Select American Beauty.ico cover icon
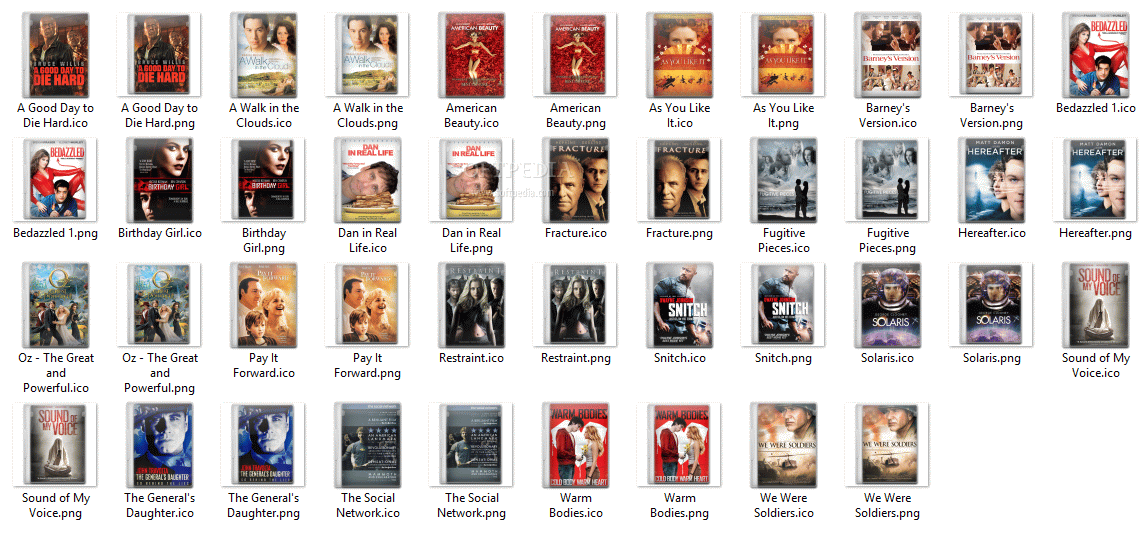Screen dimensions: 1140x546 [x=472, y=55]
